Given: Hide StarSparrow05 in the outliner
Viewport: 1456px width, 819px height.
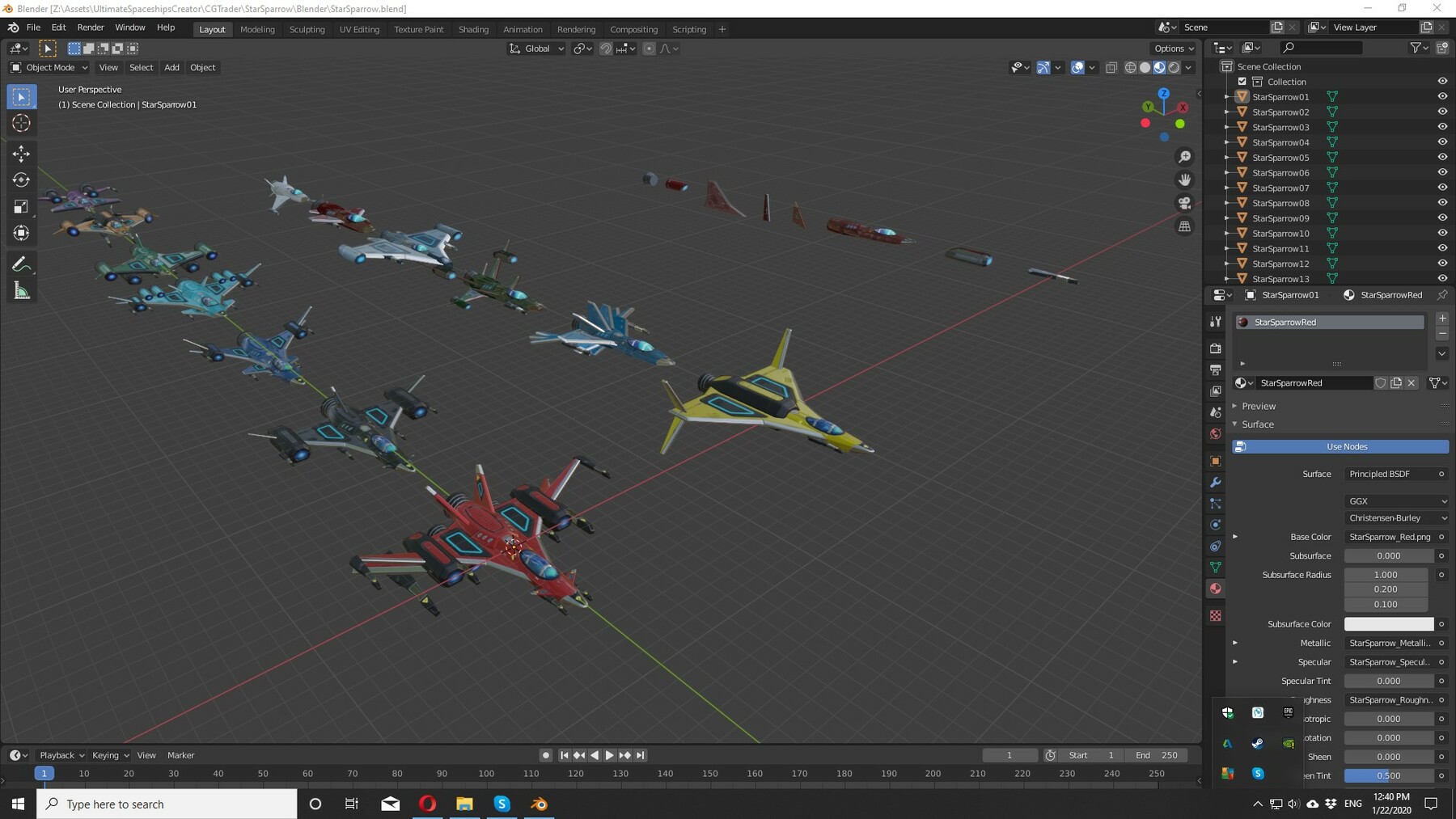Looking at the screenshot, I should 1443,157.
